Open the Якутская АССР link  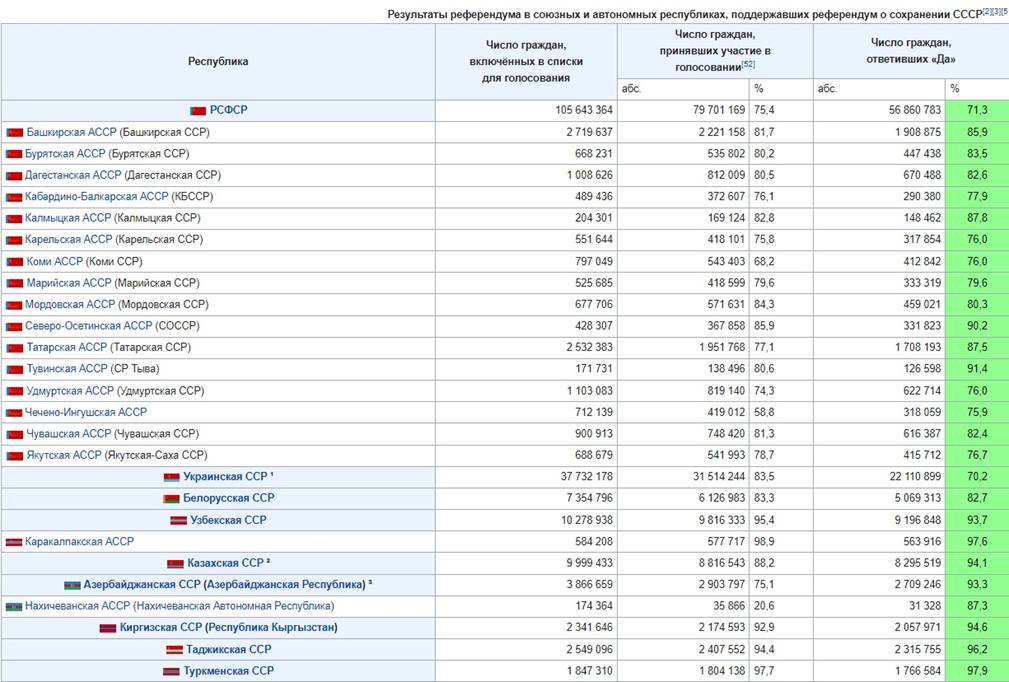[x=64, y=455]
